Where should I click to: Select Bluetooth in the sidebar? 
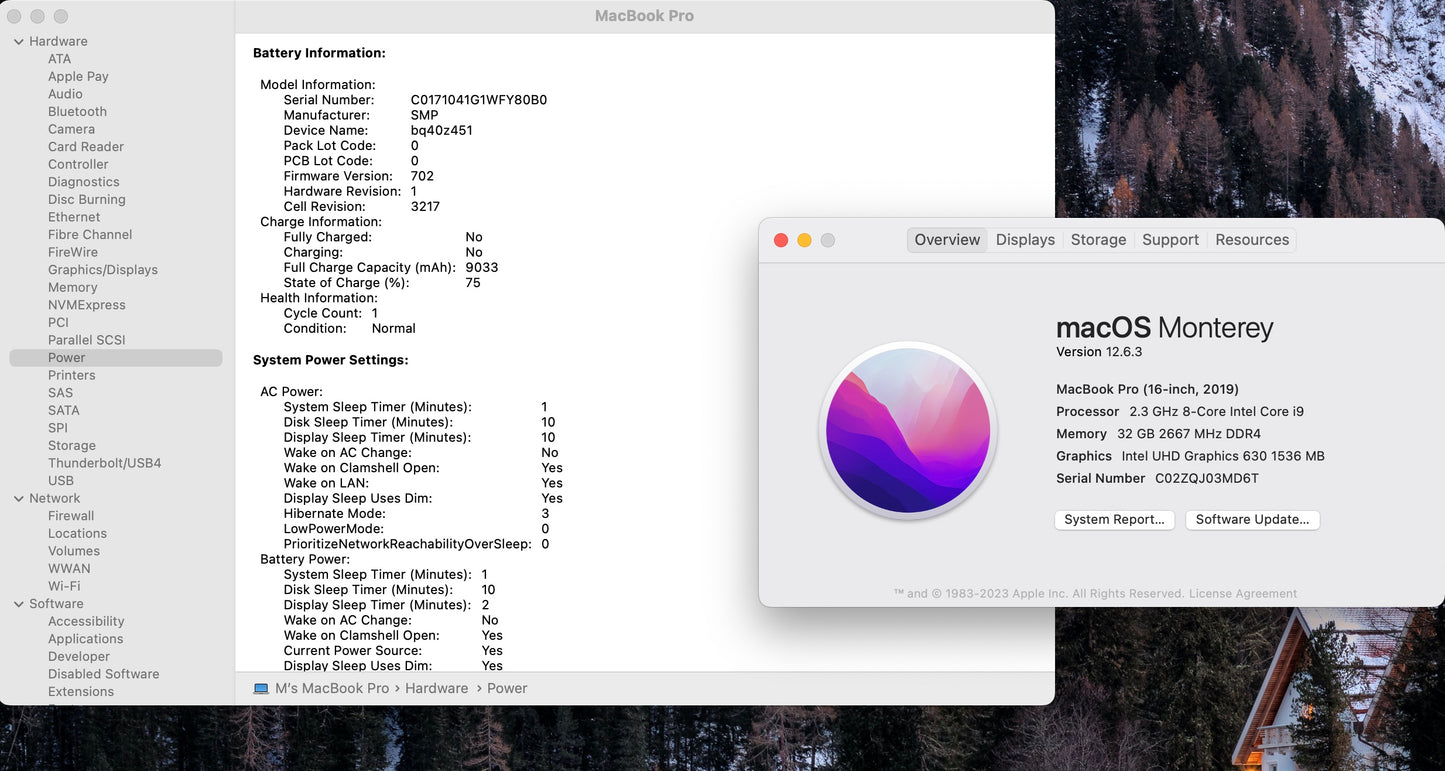tap(77, 112)
